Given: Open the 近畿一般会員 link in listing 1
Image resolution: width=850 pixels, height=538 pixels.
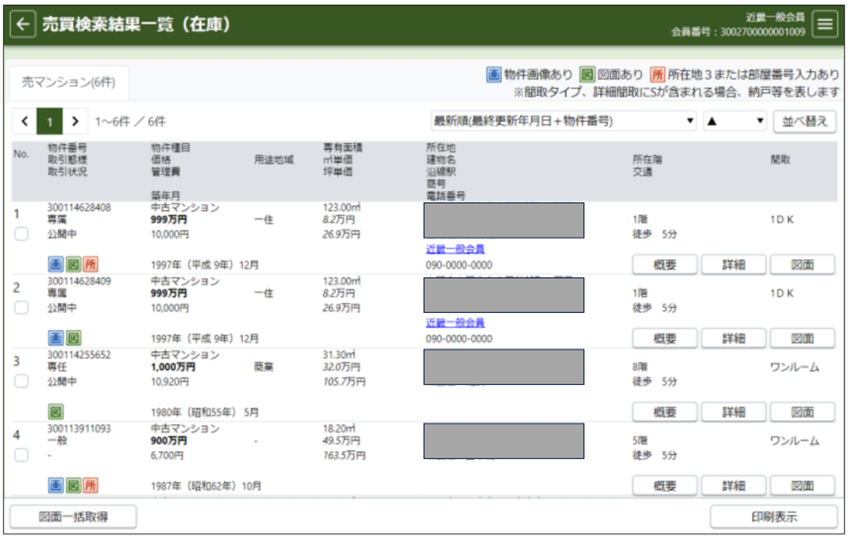Looking at the screenshot, I should click(x=455, y=249).
